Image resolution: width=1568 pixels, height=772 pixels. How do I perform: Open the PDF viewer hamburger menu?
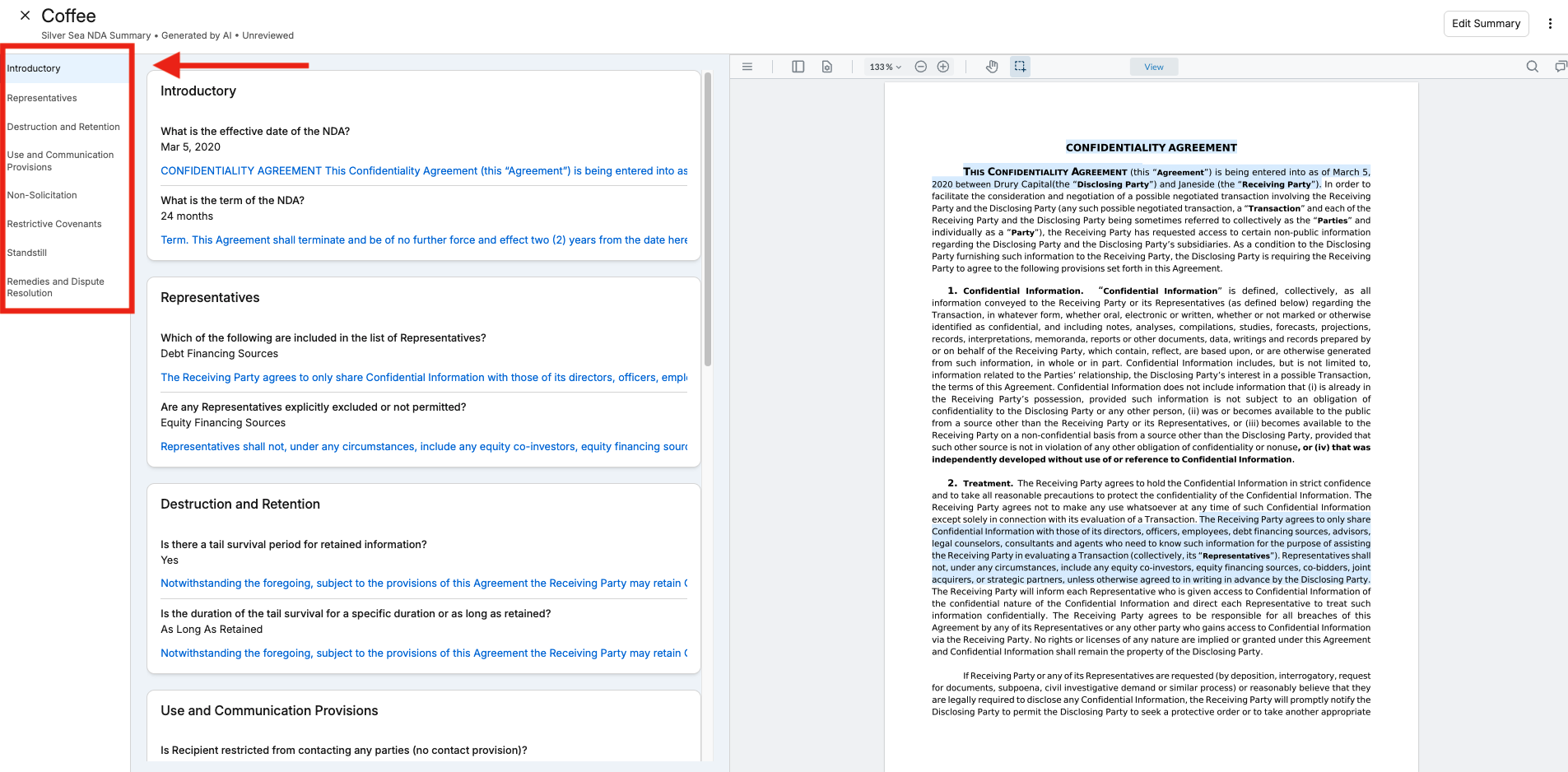(x=747, y=67)
